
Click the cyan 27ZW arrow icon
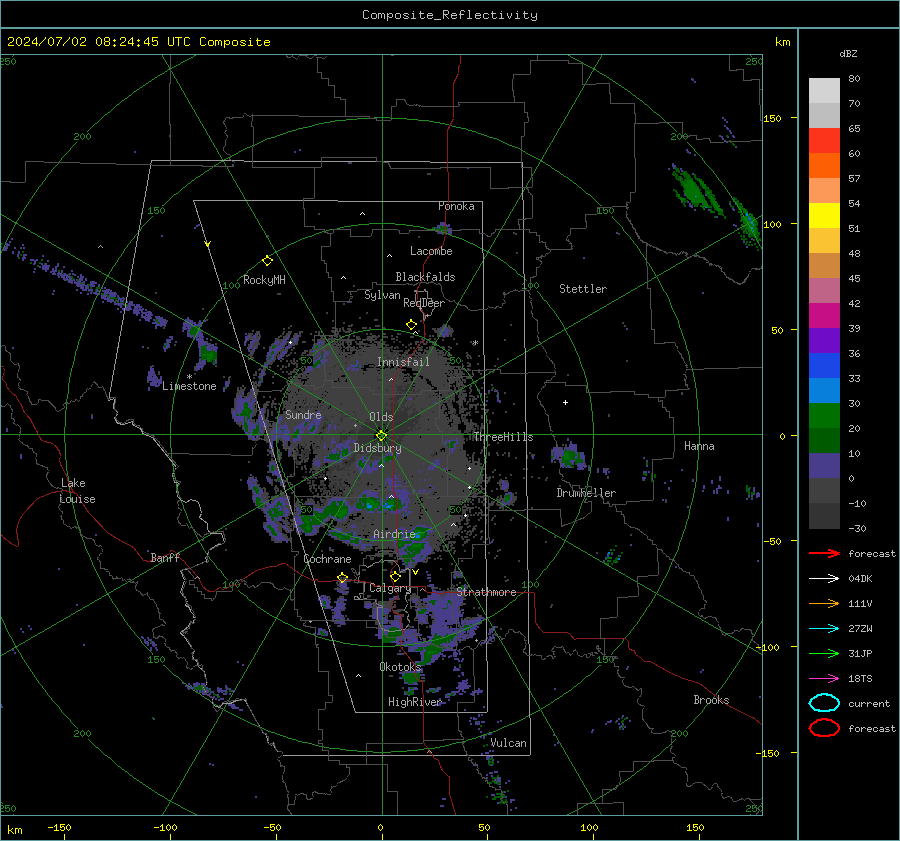(824, 629)
